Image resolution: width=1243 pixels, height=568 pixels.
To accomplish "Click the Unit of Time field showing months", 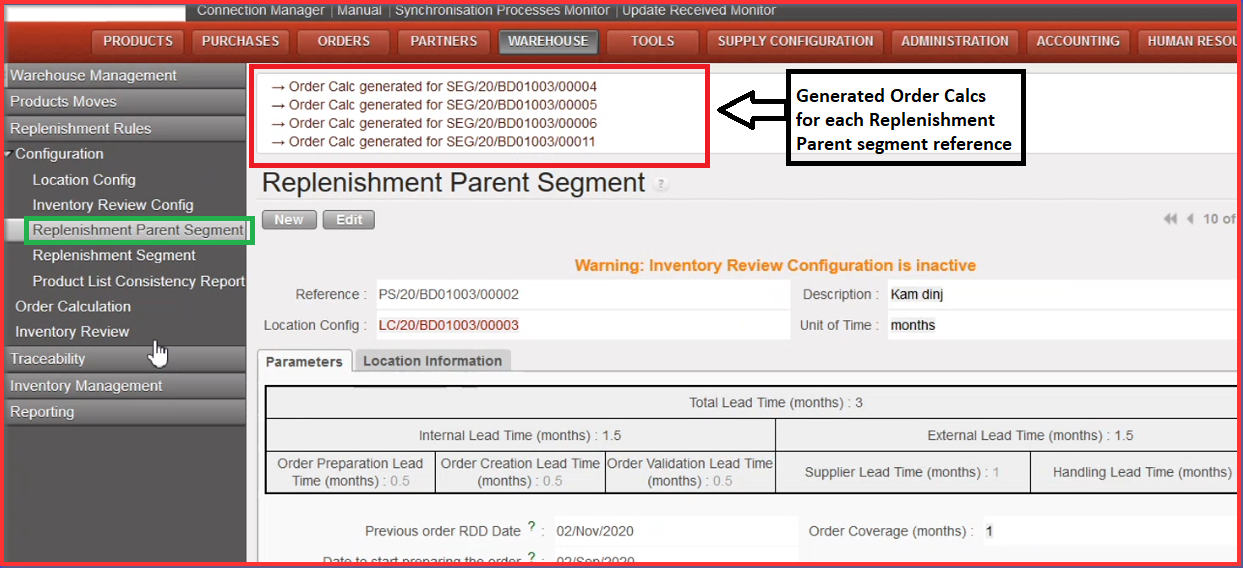I will pyautogui.click(x=1063, y=325).
